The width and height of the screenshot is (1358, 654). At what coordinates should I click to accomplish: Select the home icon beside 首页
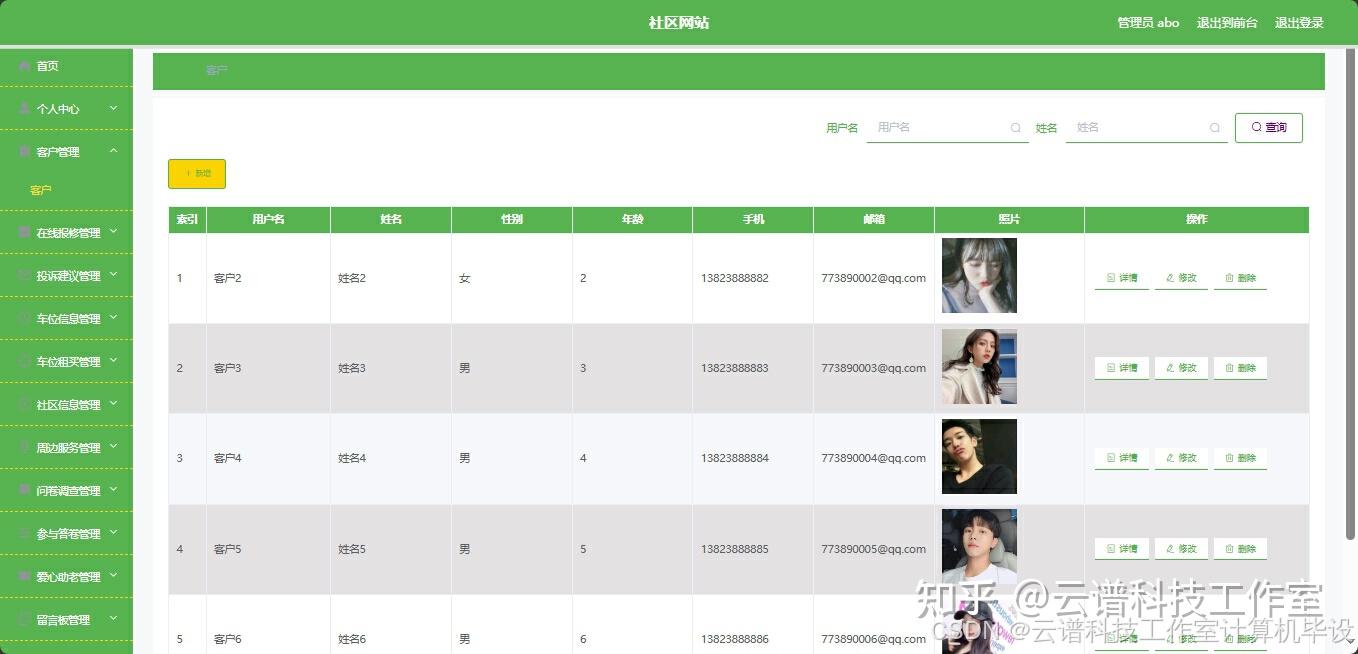point(22,66)
